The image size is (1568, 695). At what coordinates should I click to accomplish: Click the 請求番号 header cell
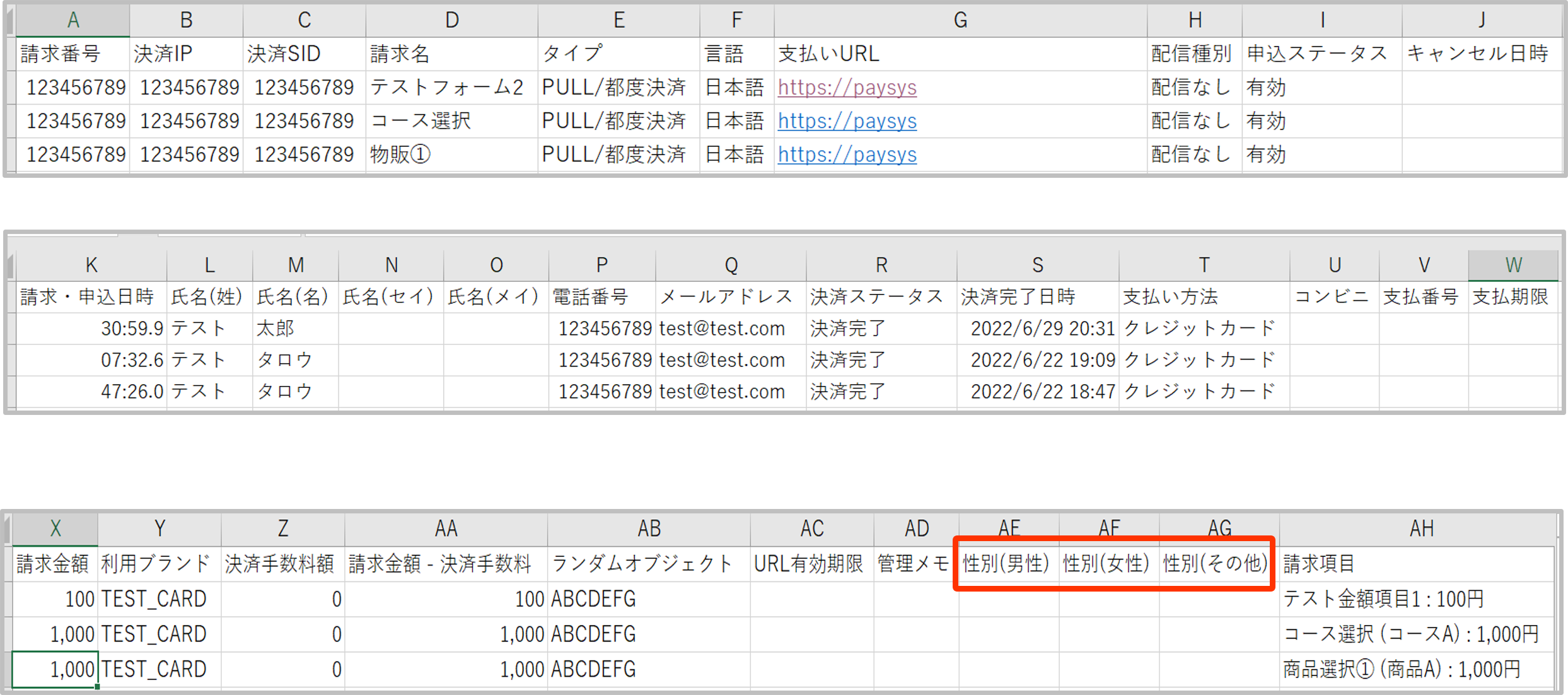coord(61,54)
